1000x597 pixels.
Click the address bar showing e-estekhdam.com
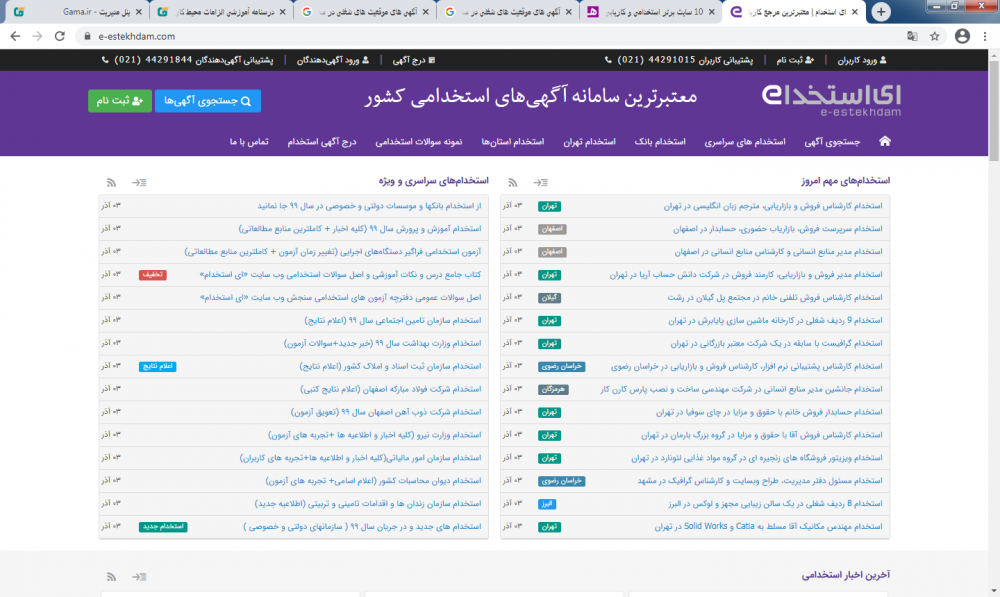(x=485, y=36)
